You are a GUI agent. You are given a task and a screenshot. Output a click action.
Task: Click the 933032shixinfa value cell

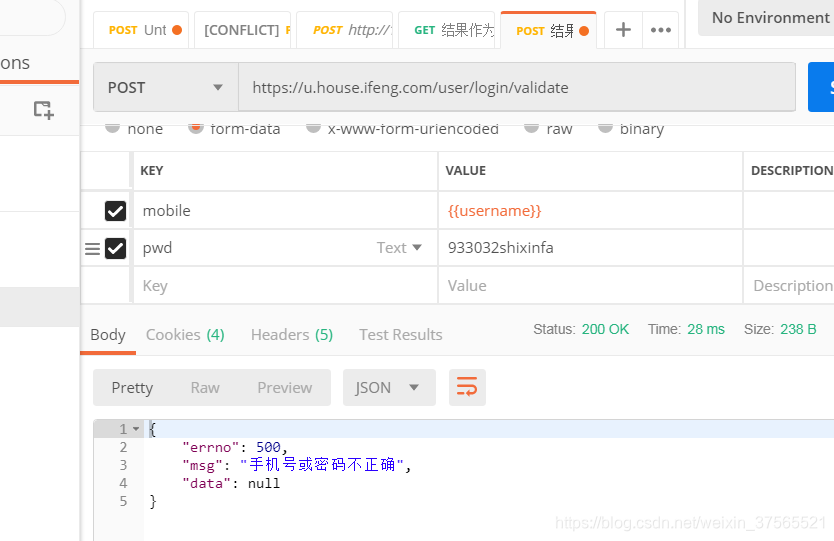click(x=590, y=248)
